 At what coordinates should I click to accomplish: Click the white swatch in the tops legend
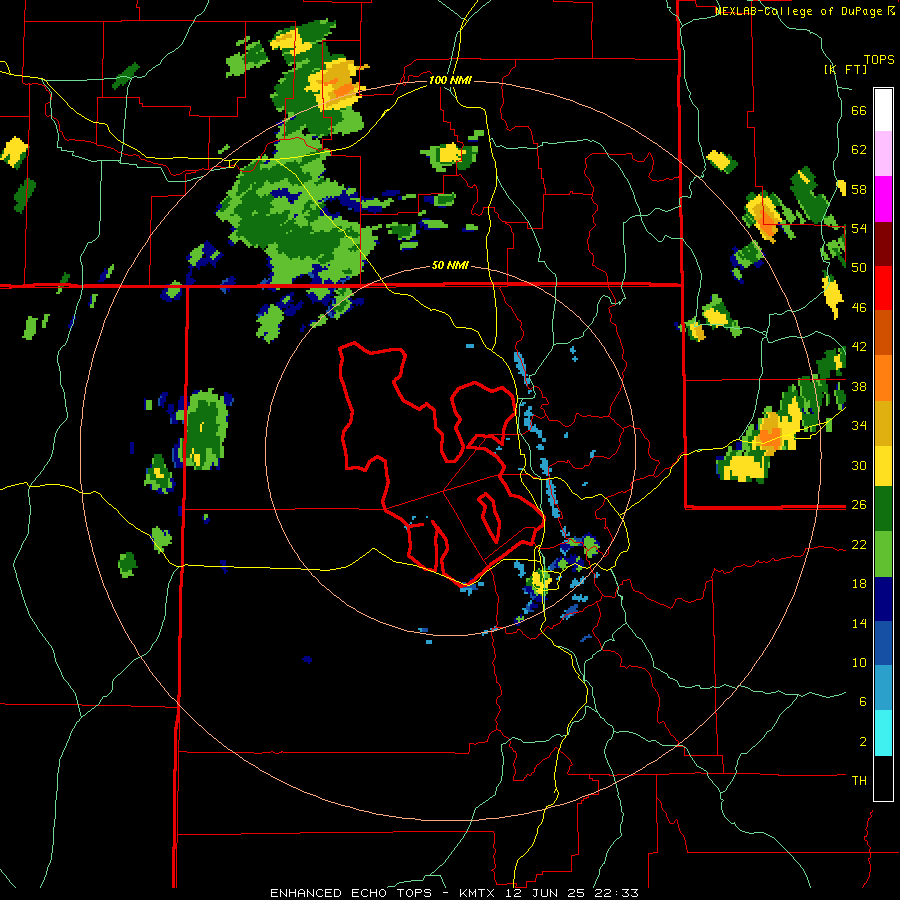click(x=883, y=110)
